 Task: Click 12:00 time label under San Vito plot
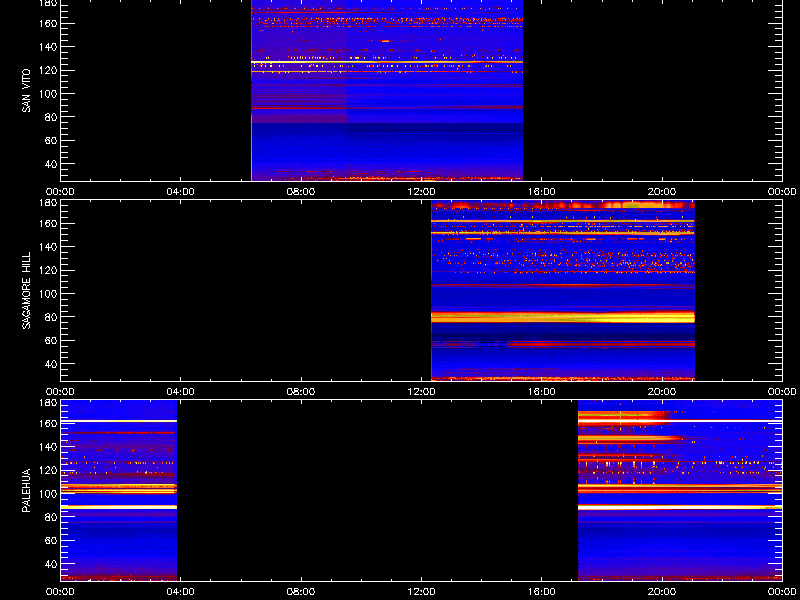click(x=421, y=192)
